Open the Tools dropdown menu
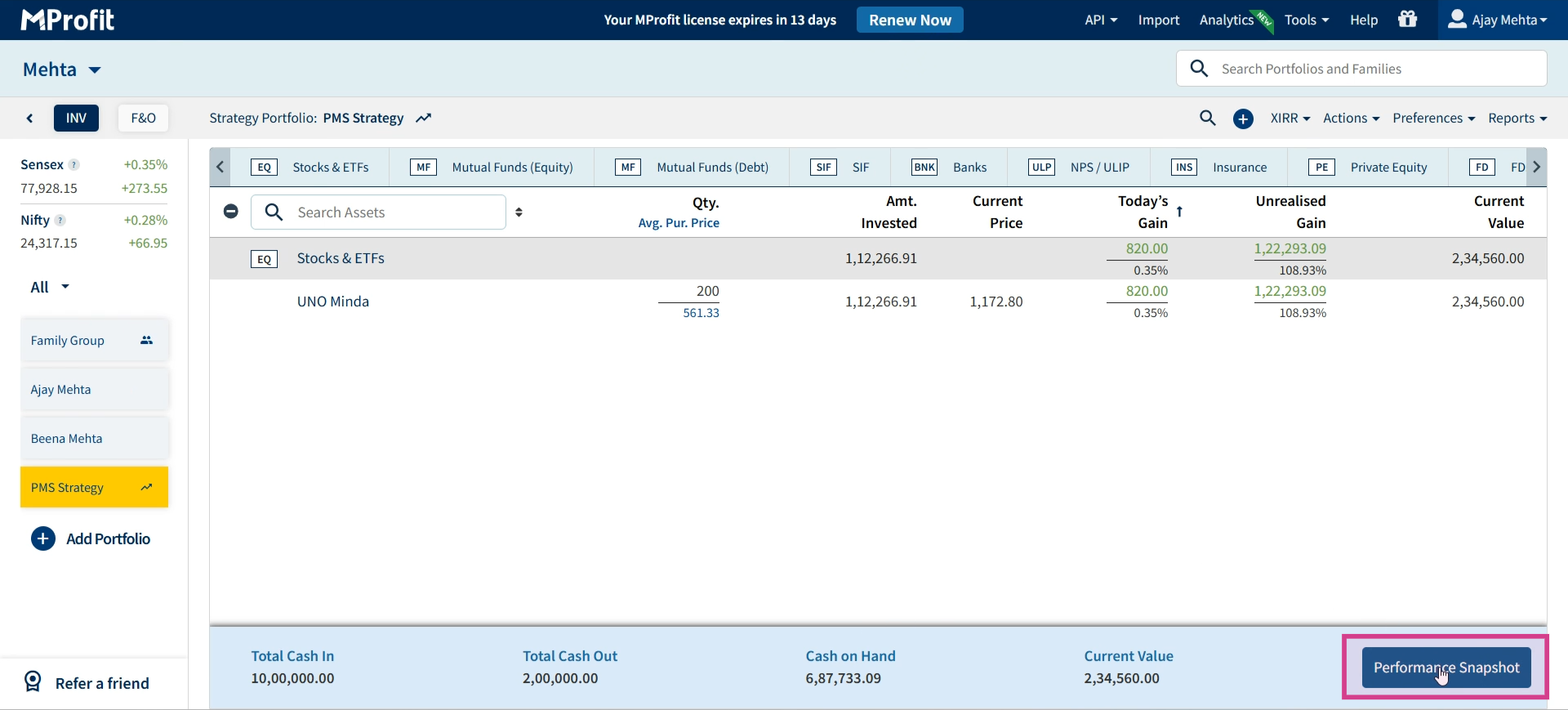This screenshot has height=710, width=1568. tap(1307, 20)
